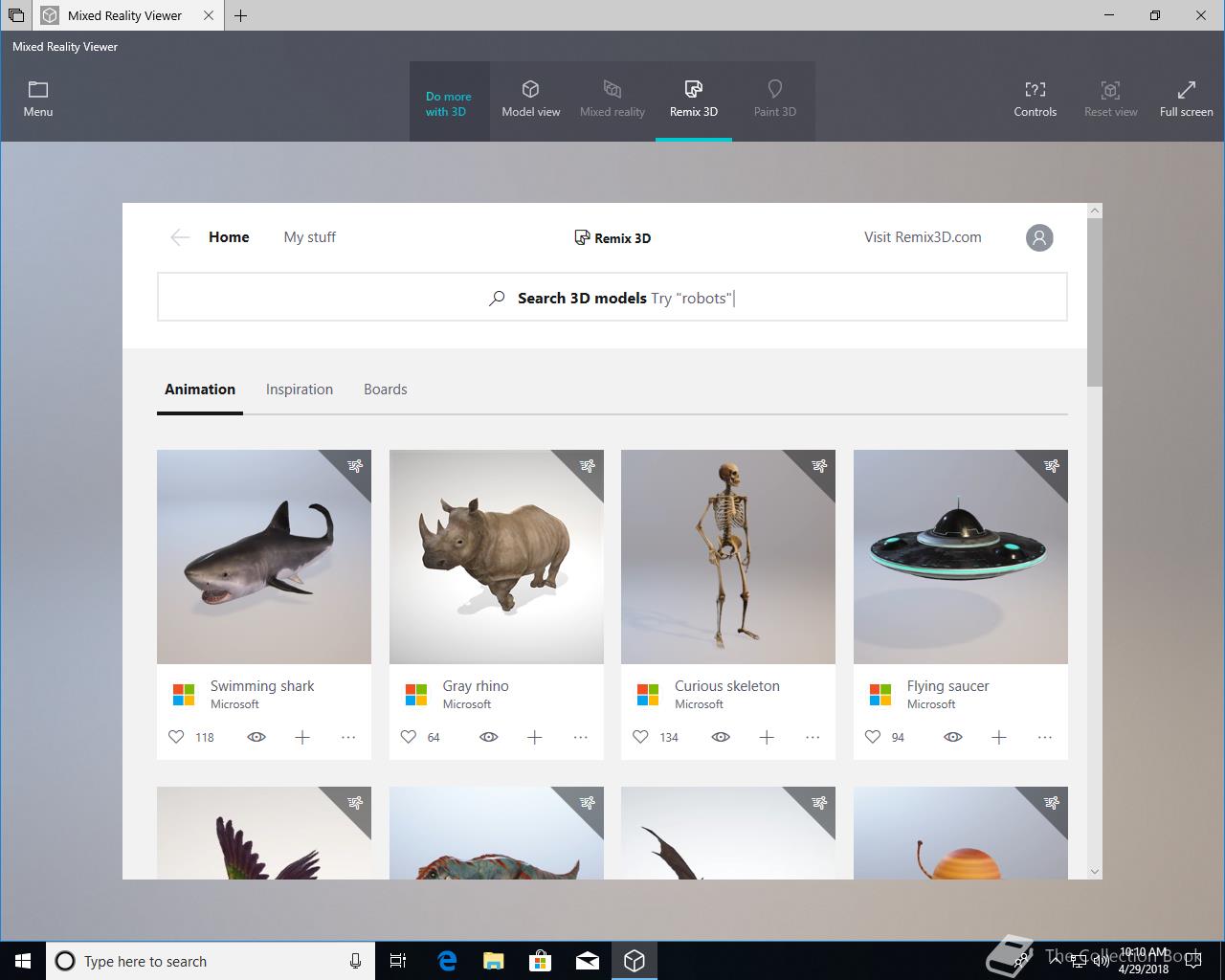1225x980 pixels.
Task: Go back with the arrow icon
Action: [x=180, y=237]
